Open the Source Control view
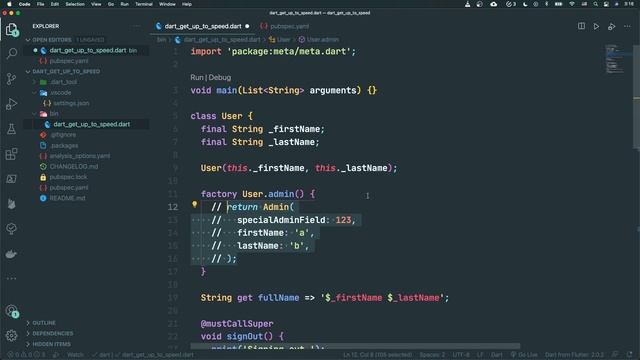Screen dimensions: 640x360 point(11,78)
